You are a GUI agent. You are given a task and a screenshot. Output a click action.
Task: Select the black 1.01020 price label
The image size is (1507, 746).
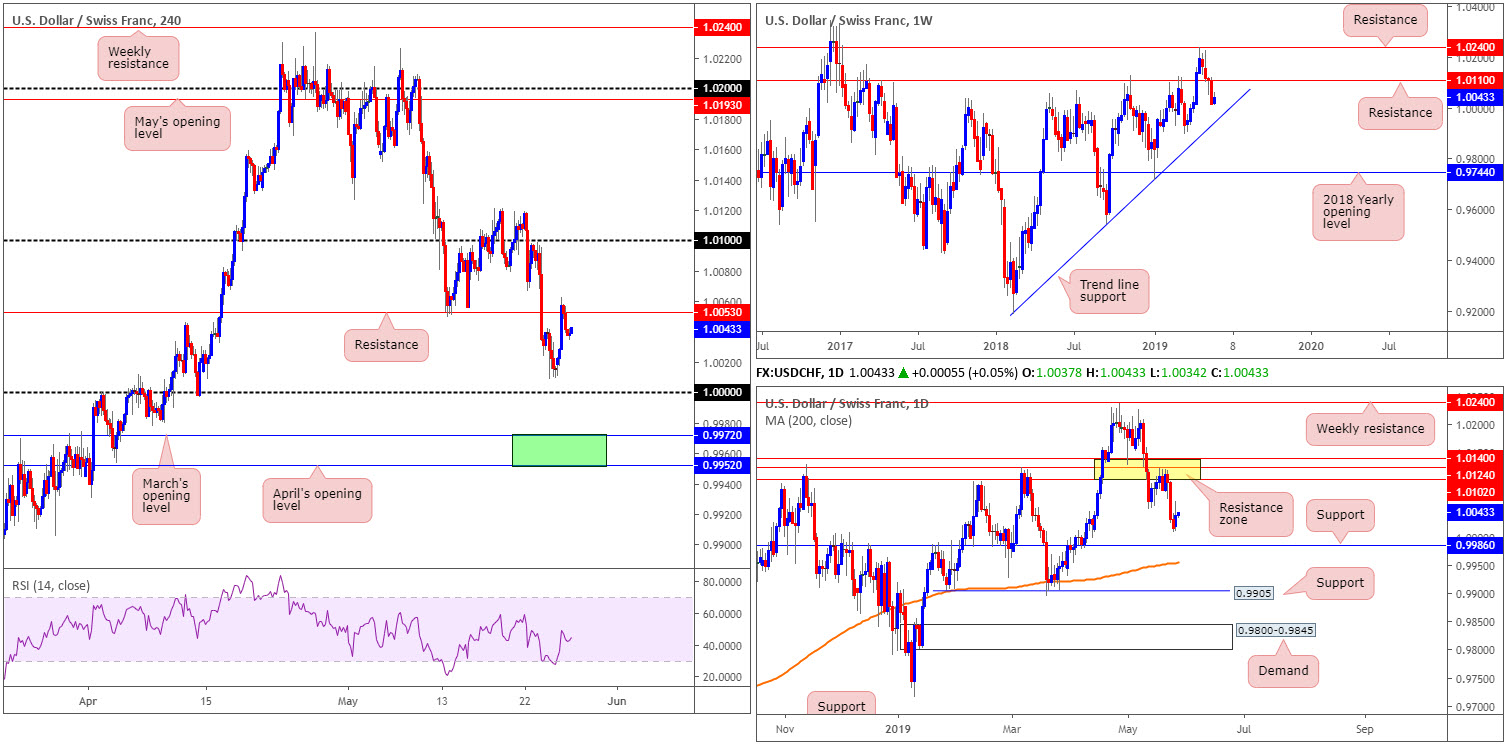[1475, 491]
